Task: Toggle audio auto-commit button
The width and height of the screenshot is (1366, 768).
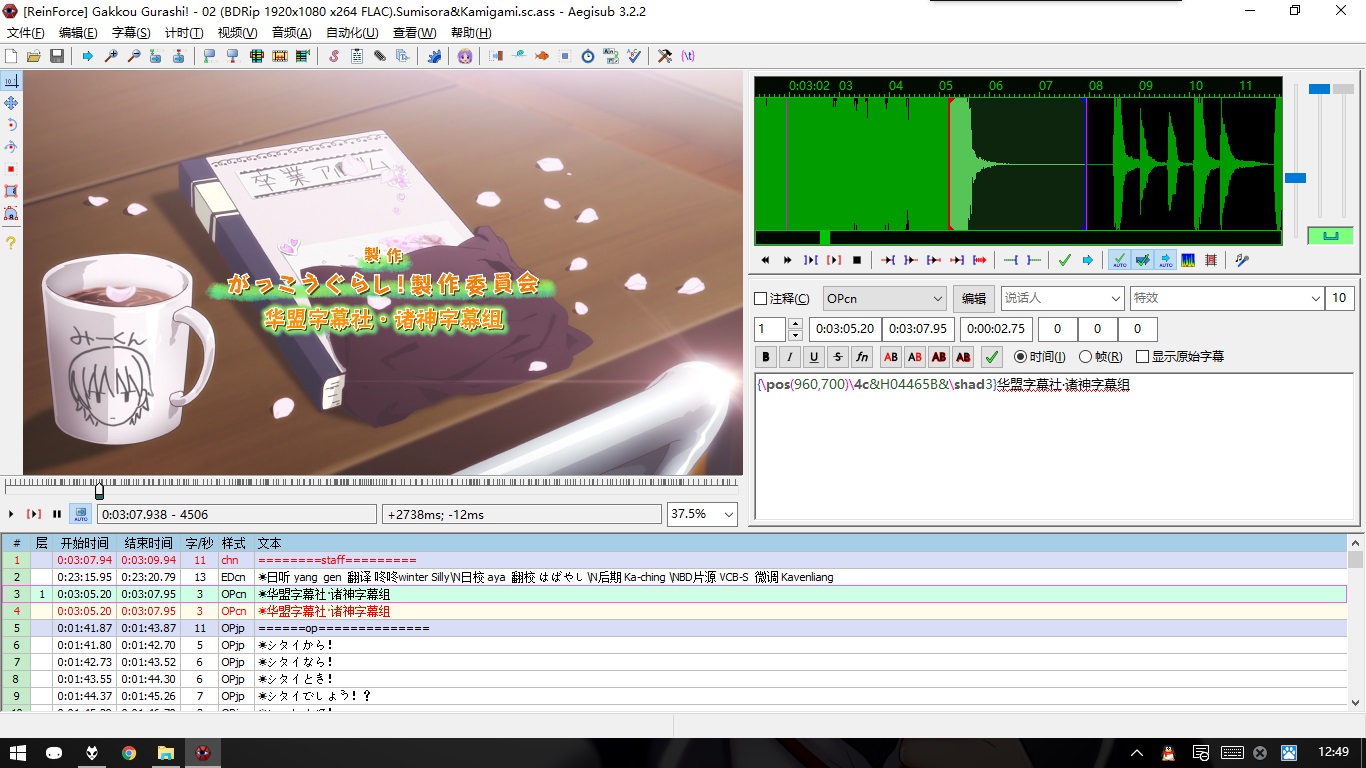Action: tap(1120, 260)
